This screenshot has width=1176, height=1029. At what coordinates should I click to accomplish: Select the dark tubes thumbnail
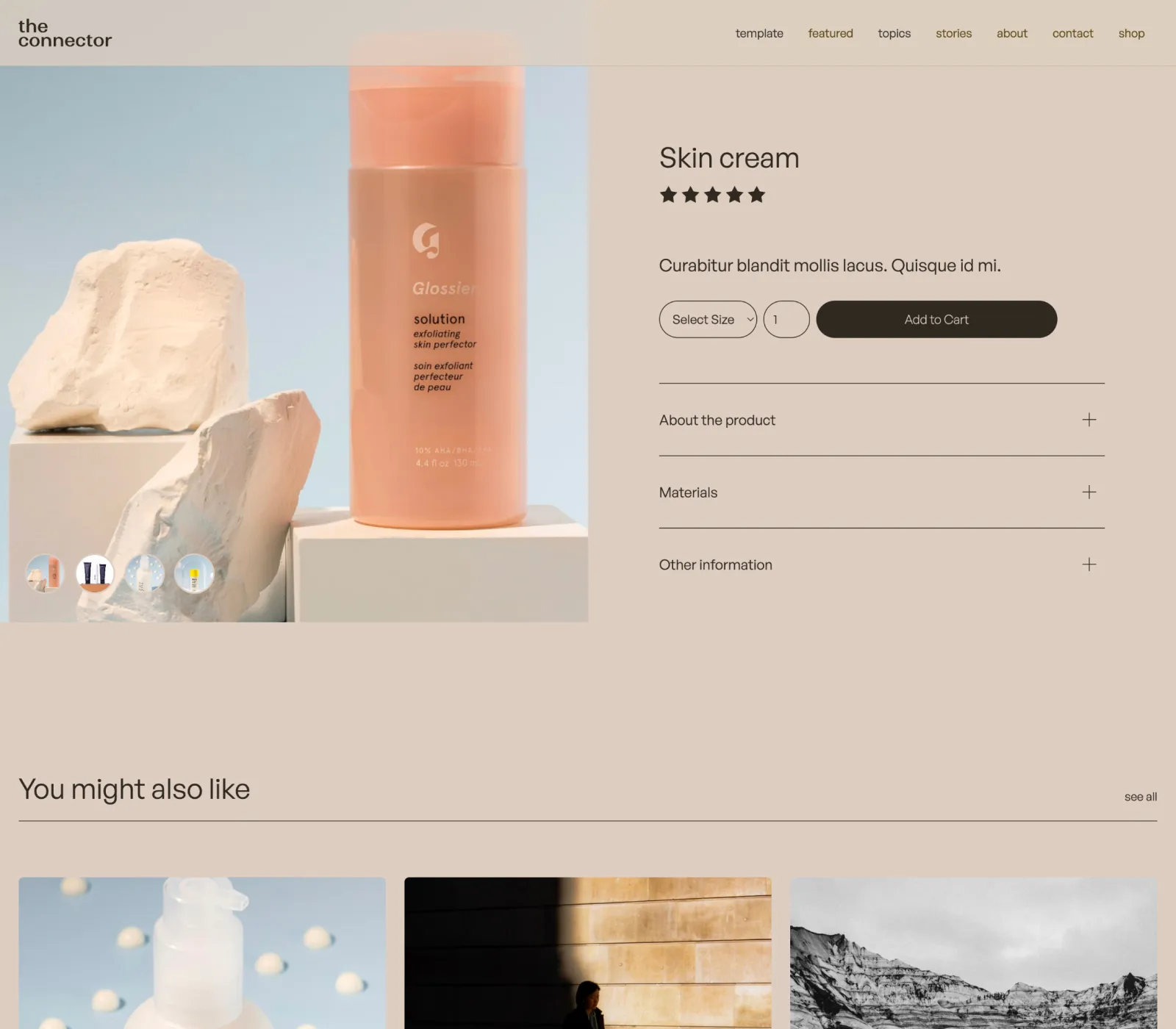[95, 573]
